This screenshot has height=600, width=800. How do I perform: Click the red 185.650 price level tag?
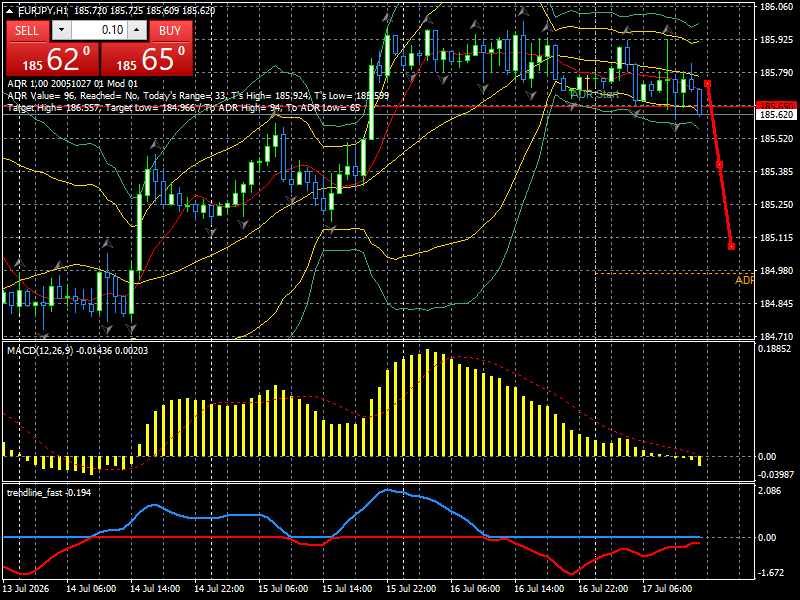pos(776,106)
